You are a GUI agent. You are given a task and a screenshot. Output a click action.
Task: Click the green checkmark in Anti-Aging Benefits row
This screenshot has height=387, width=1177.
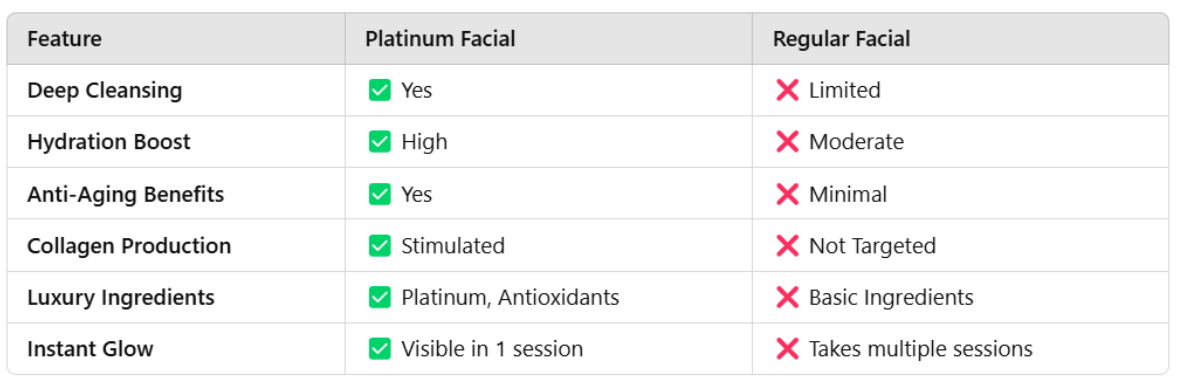[x=380, y=194]
